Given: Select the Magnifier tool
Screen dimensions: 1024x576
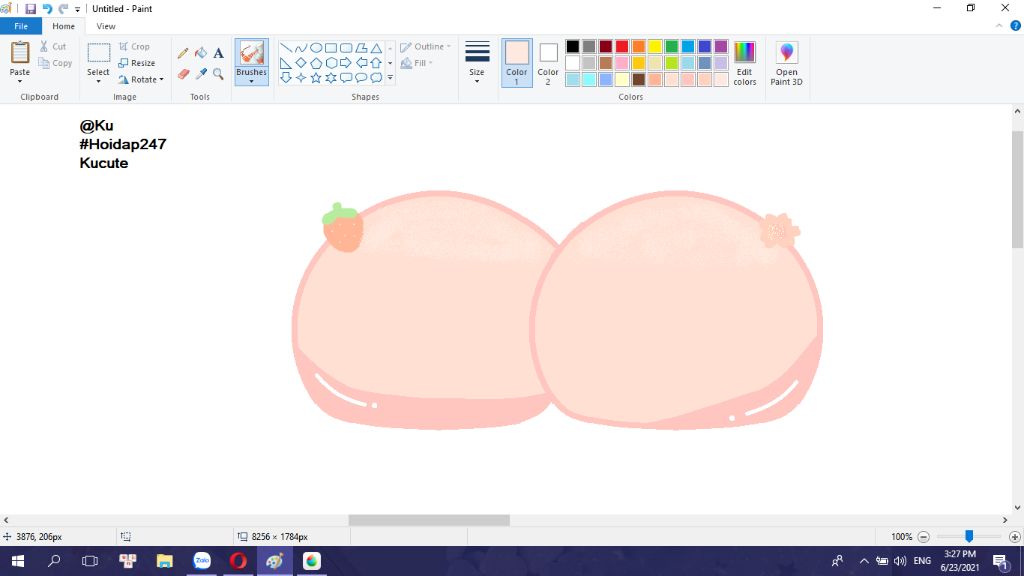Looking at the screenshot, I should 218,74.
